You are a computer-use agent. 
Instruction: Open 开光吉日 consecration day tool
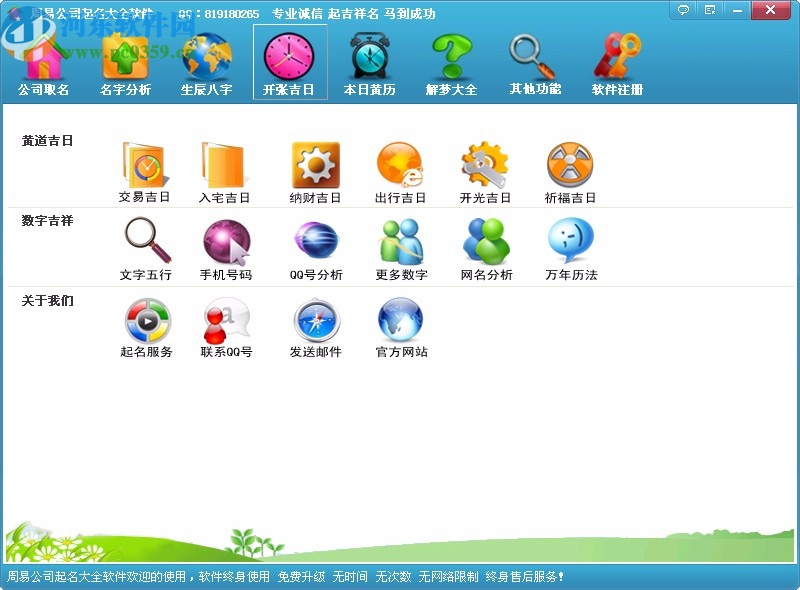485,165
